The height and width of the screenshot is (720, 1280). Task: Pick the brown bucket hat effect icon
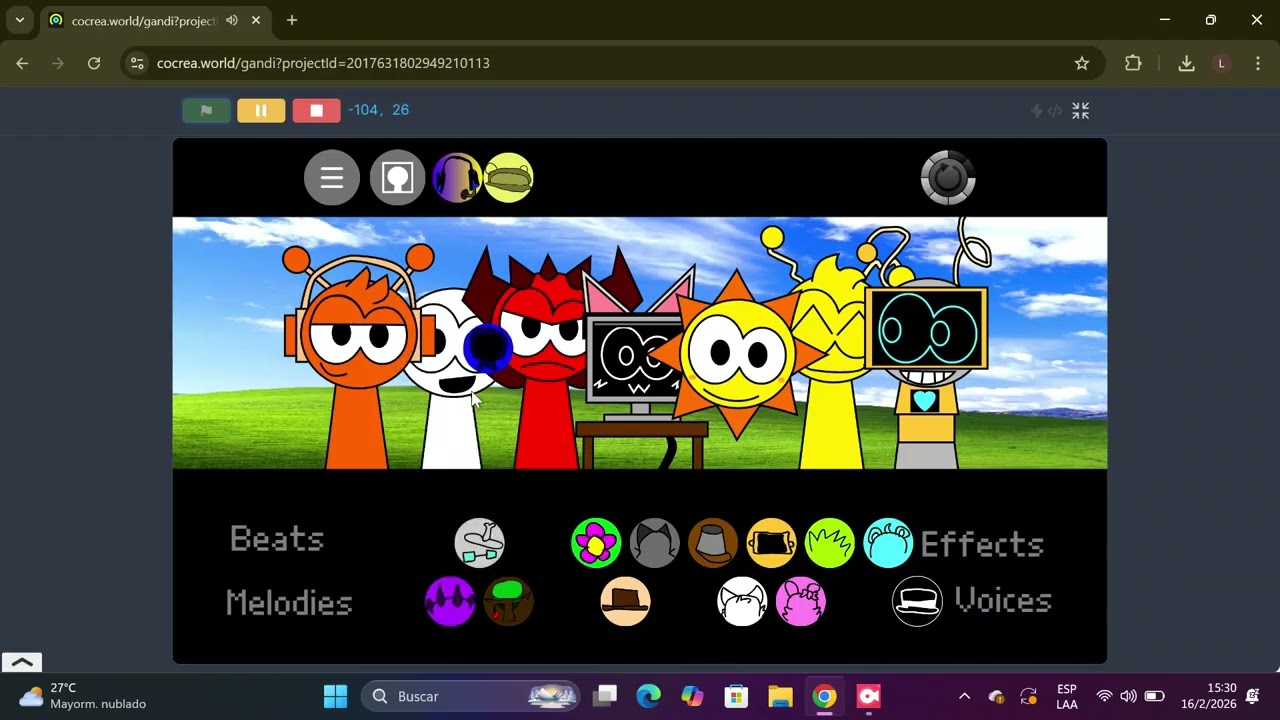coord(713,543)
